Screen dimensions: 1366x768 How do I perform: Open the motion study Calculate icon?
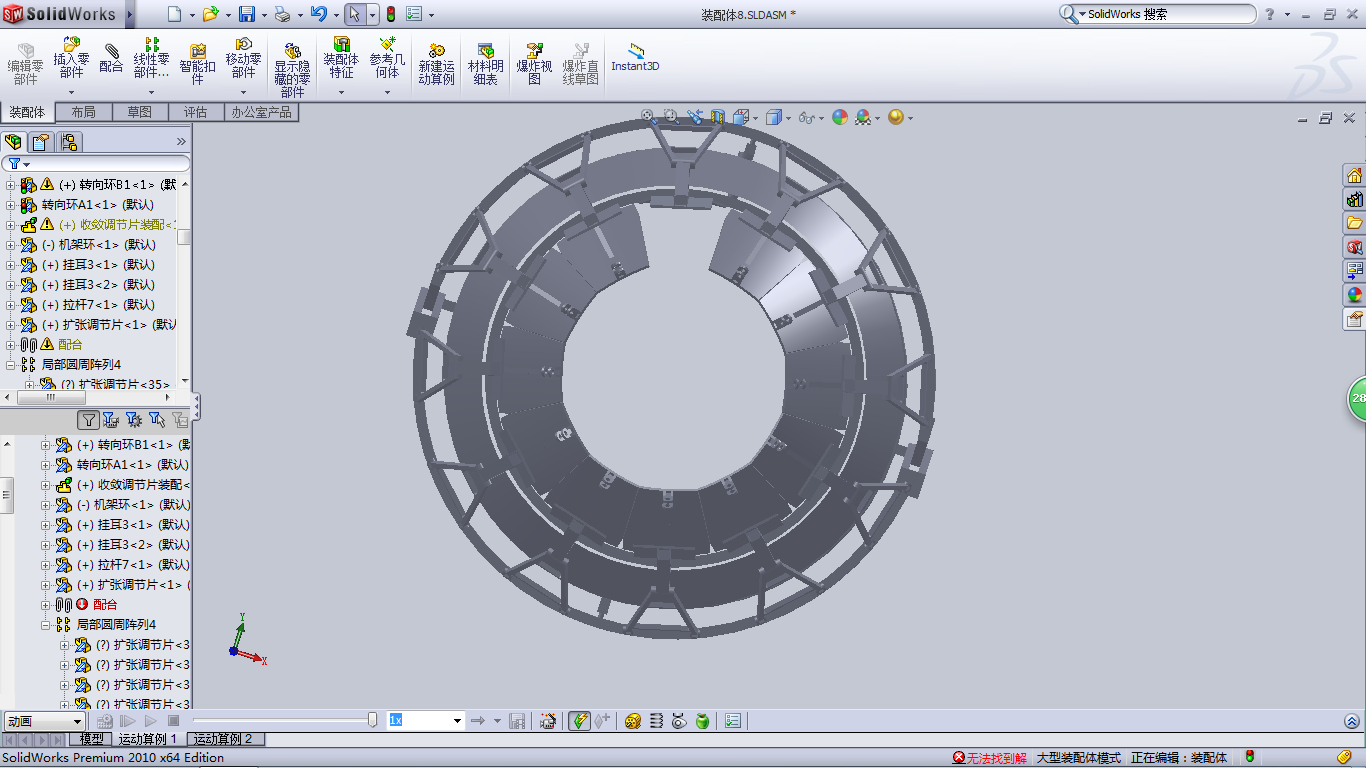point(105,721)
